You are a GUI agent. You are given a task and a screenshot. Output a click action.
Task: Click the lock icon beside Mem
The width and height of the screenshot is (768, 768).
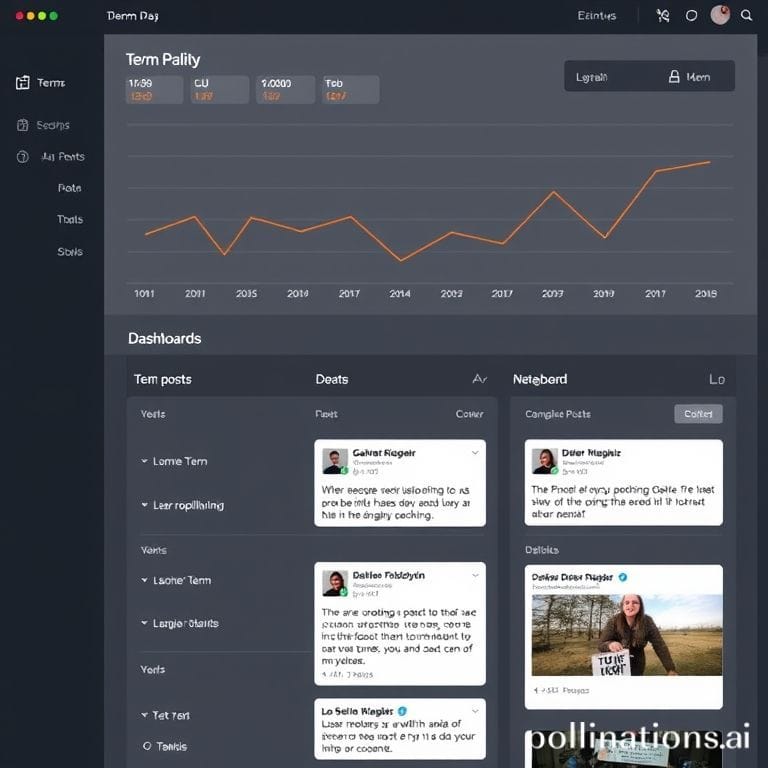(674, 76)
